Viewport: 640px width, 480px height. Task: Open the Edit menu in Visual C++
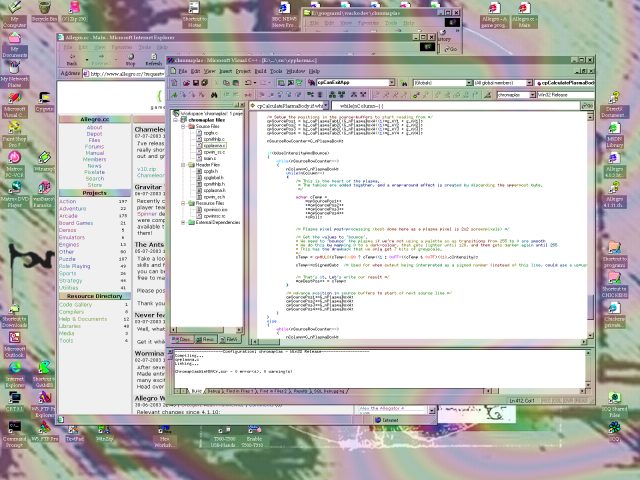(x=196, y=71)
